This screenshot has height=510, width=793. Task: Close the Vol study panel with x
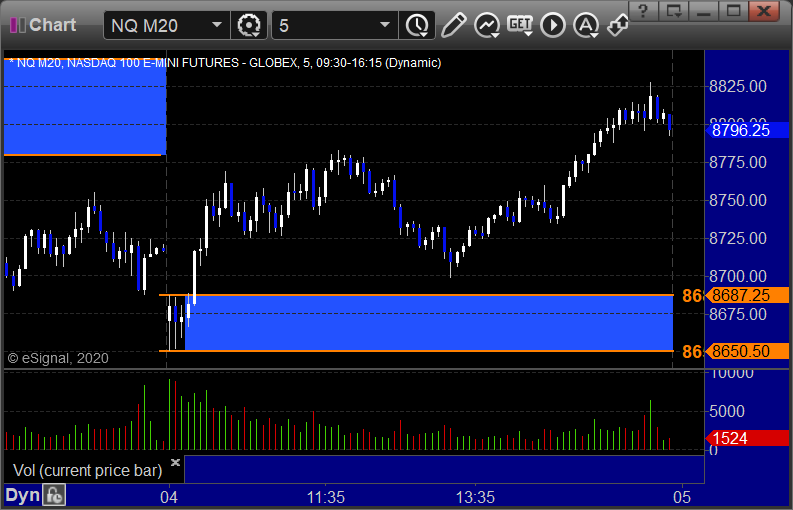[175, 462]
